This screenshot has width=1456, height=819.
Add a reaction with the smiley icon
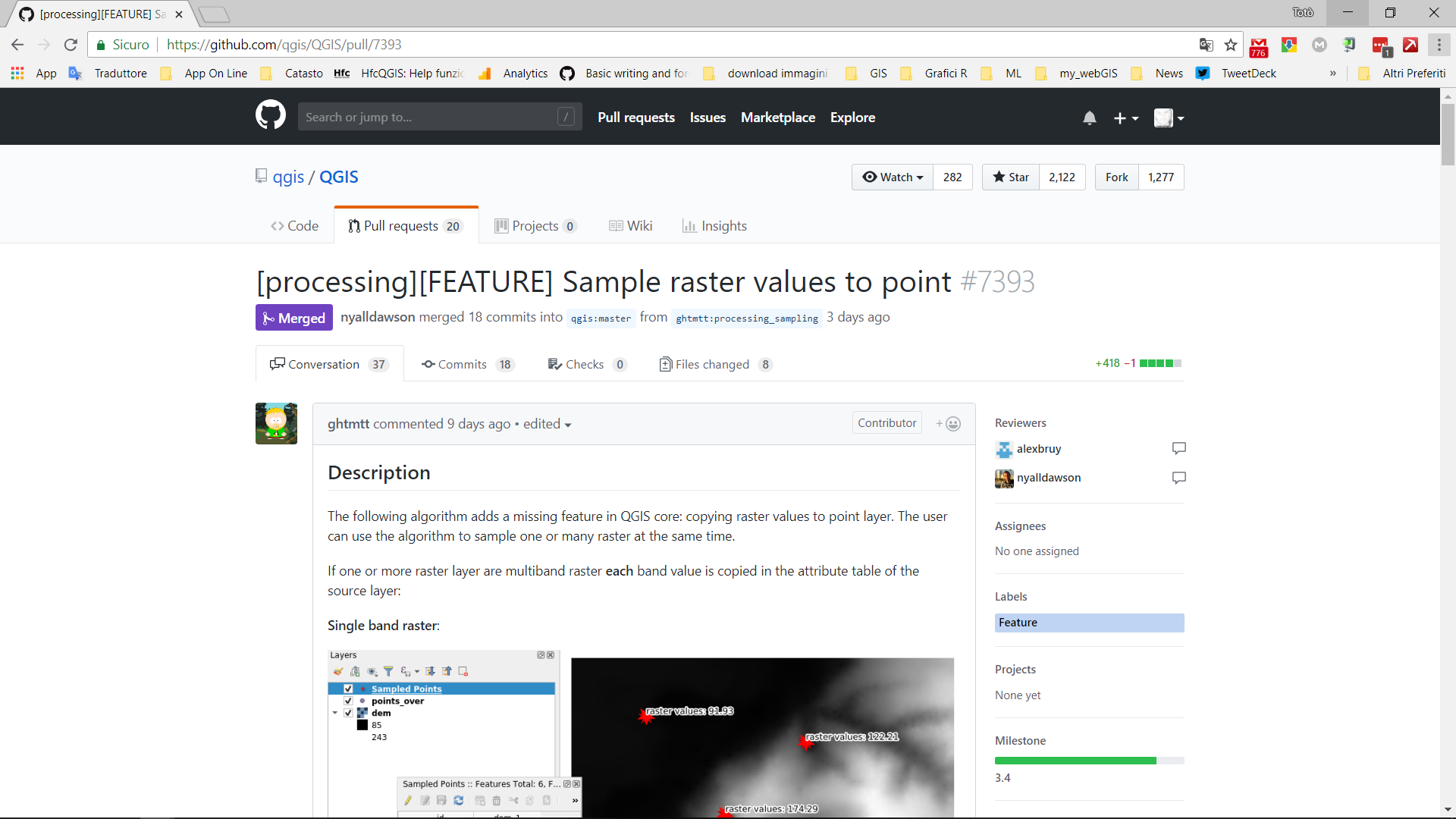click(952, 424)
